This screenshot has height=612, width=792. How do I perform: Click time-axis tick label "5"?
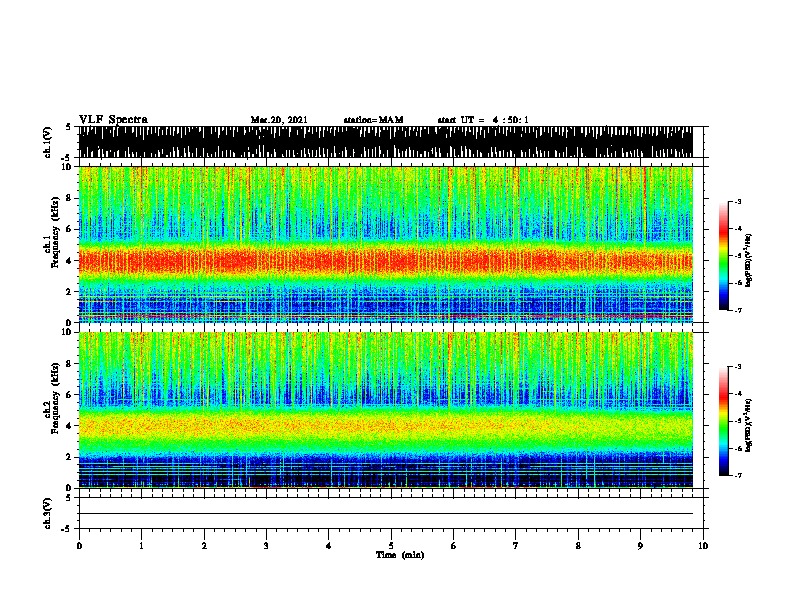tap(391, 546)
